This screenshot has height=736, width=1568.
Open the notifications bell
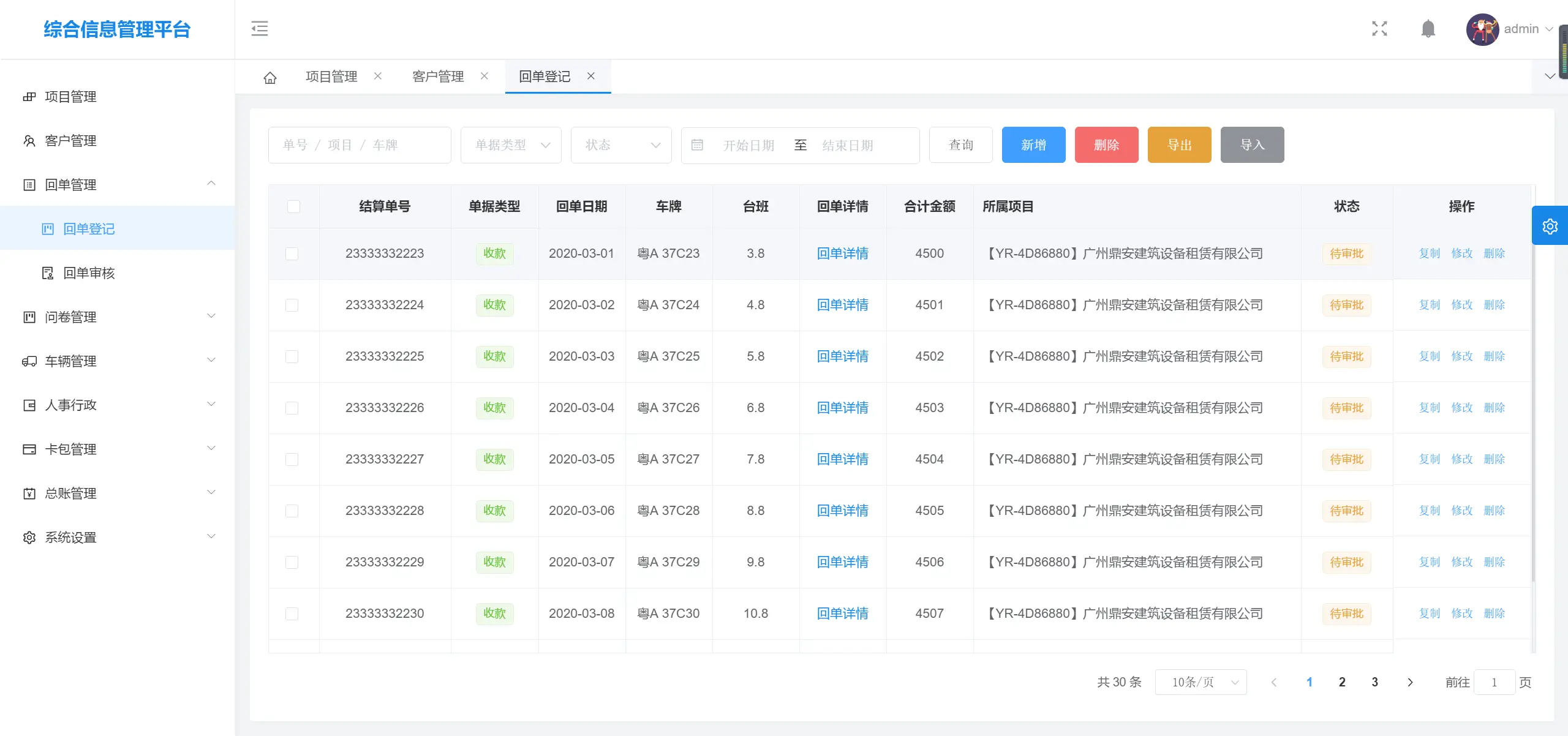coord(1428,28)
